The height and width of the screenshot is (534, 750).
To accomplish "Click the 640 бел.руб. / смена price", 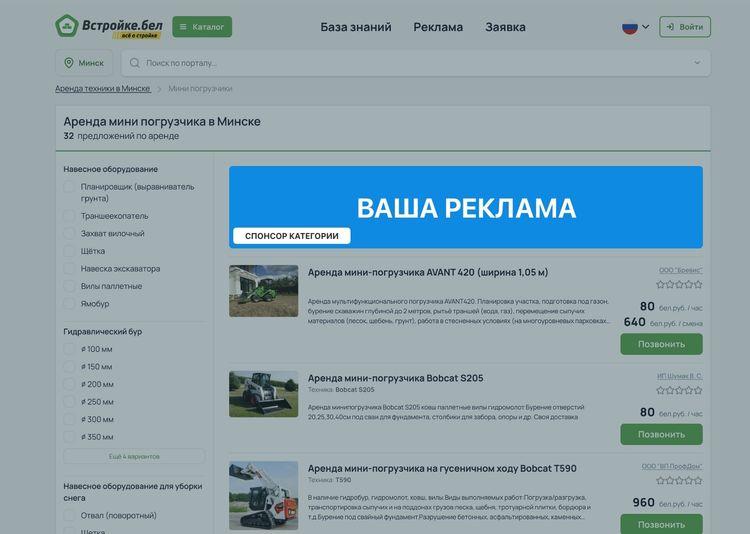I will [663, 322].
